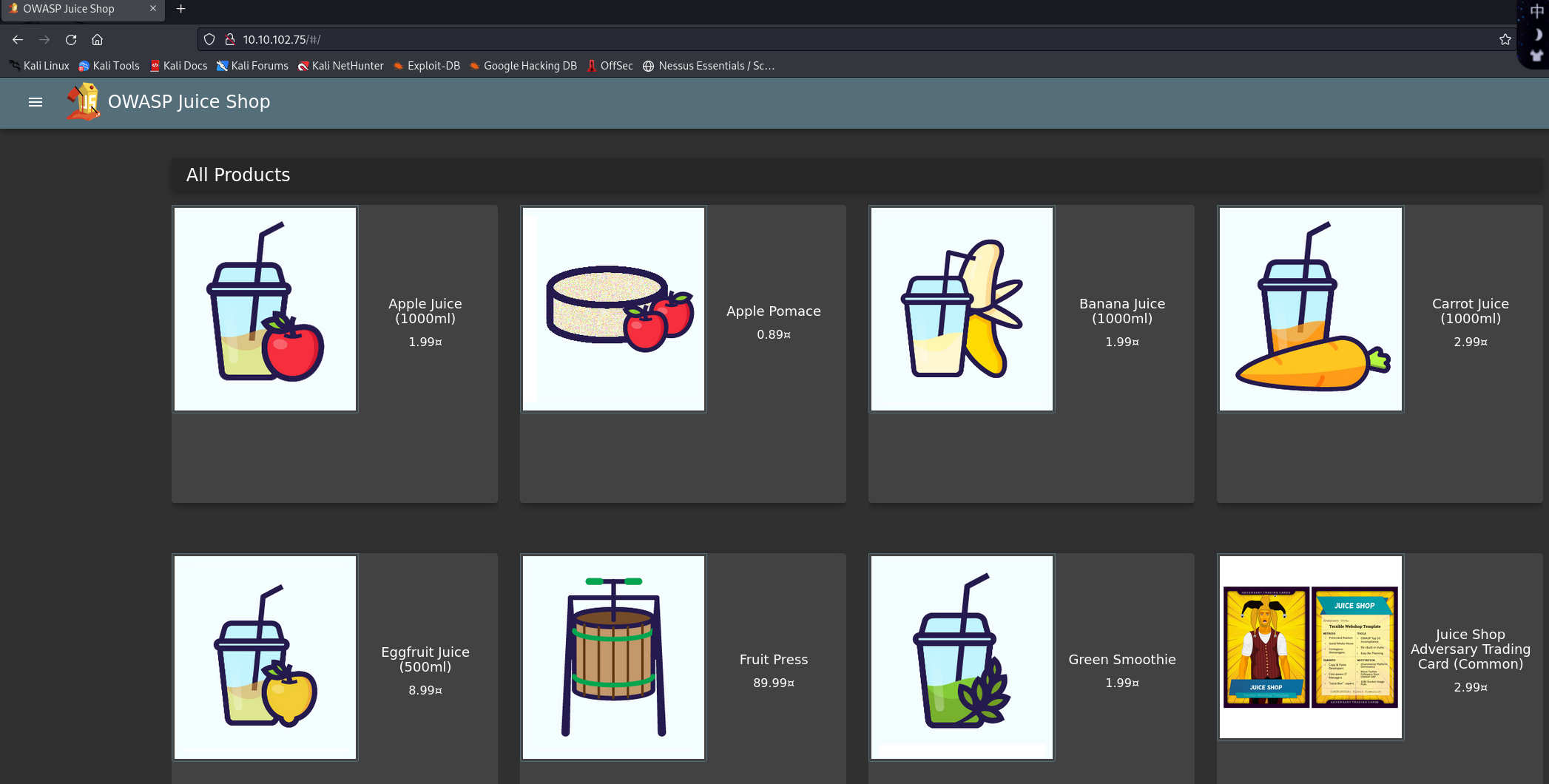Open the Adversary Trading Card image
Viewport: 1549px width, 784px height.
(x=1310, y=647)
